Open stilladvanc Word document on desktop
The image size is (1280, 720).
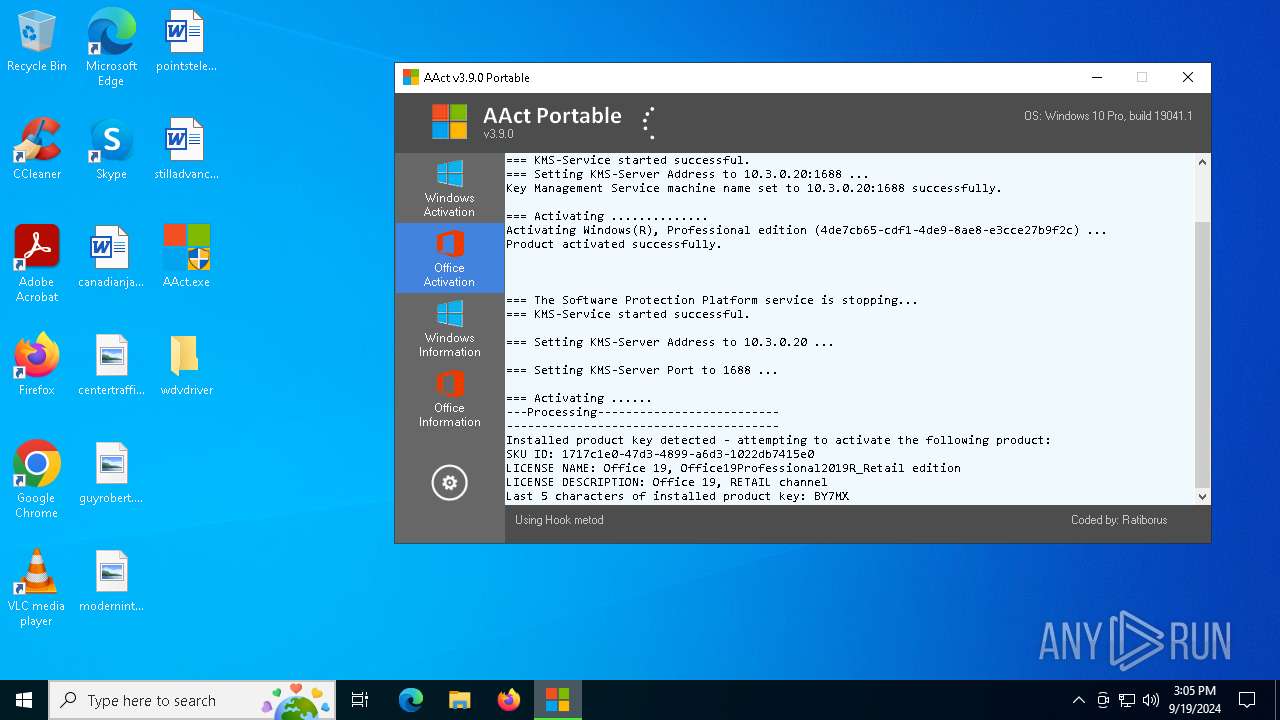coord(186,150)
